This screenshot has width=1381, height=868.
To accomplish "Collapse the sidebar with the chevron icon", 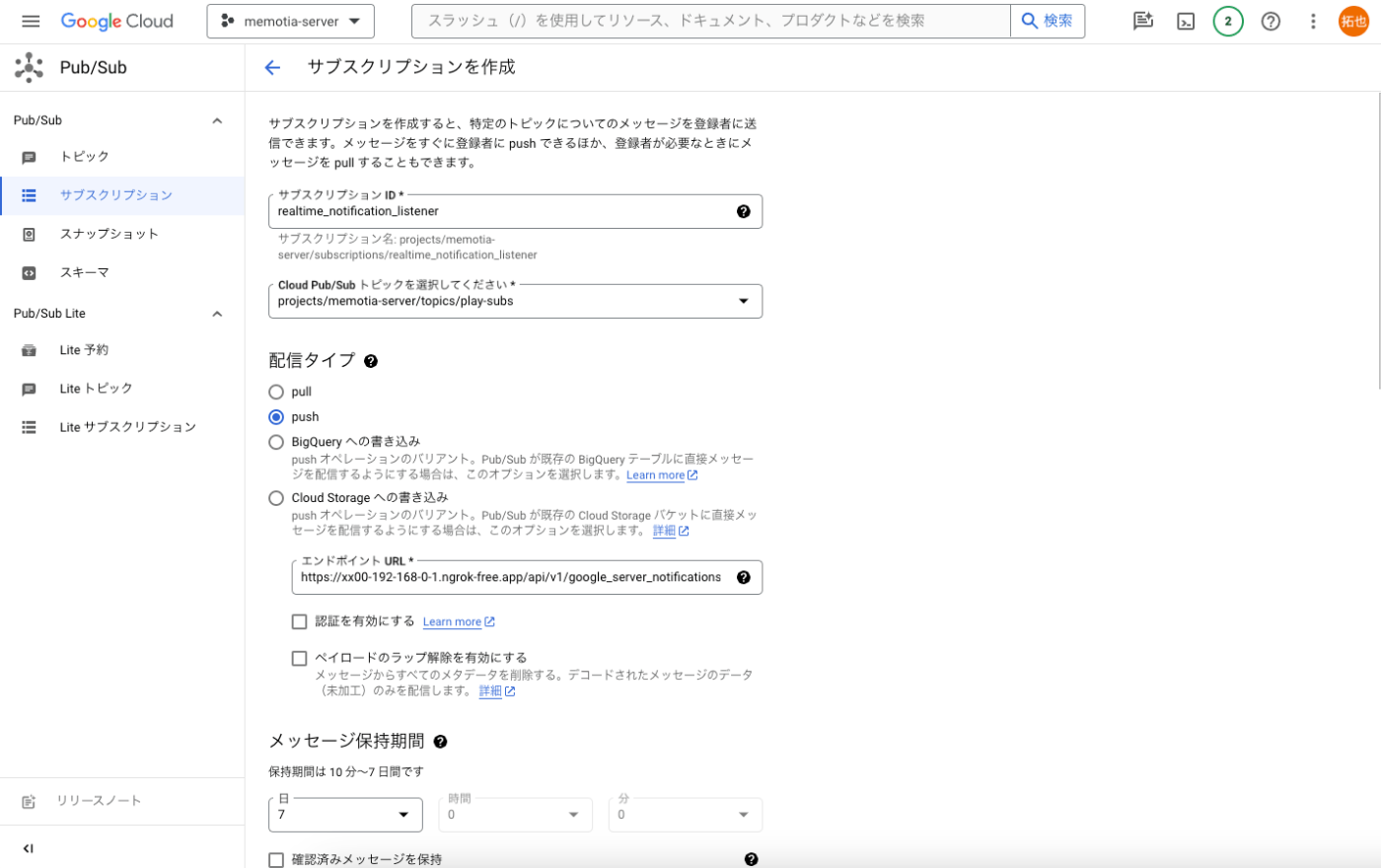I will [28, 848].
